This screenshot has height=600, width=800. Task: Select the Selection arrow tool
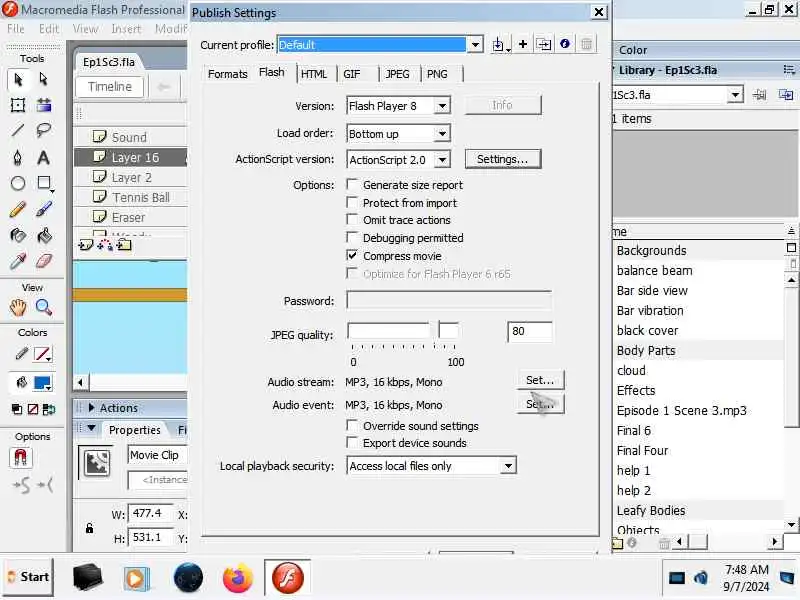pyautogui.click(x=18, y=80)
